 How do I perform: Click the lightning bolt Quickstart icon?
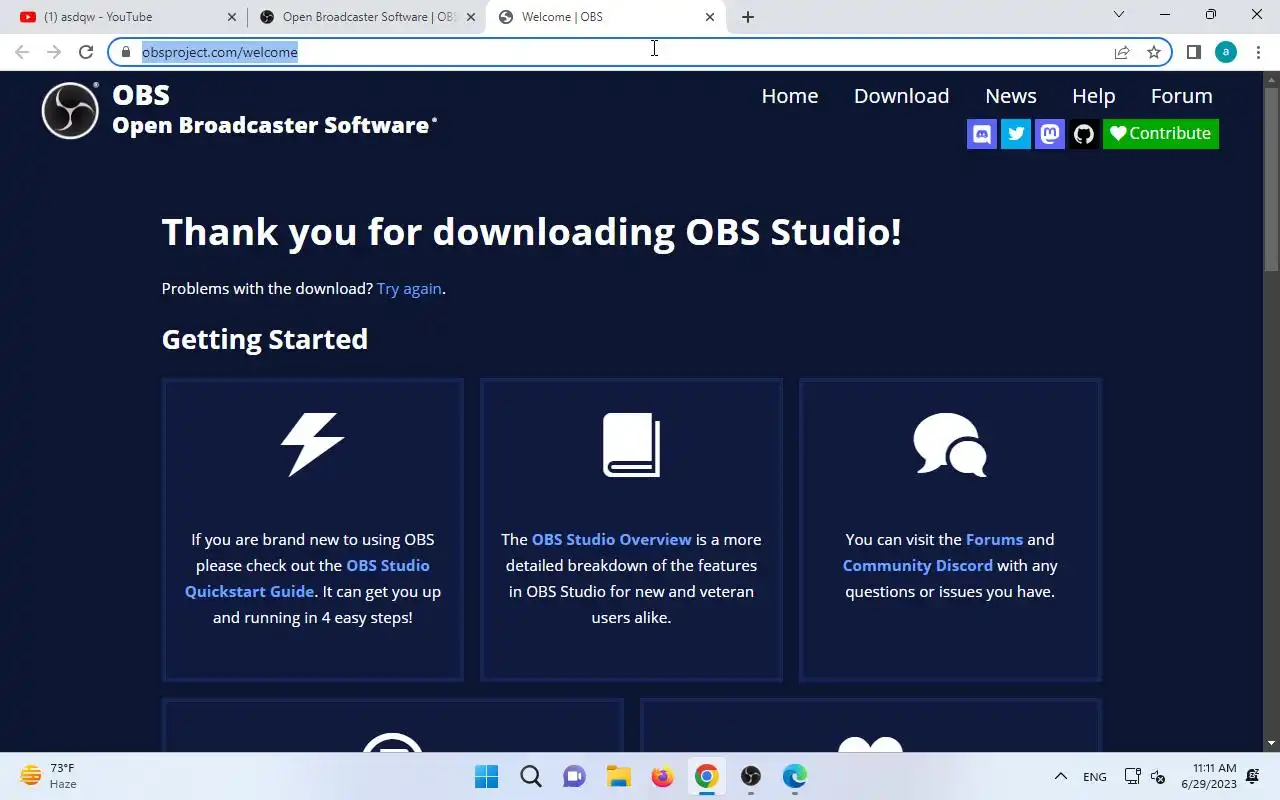point(312,444)
